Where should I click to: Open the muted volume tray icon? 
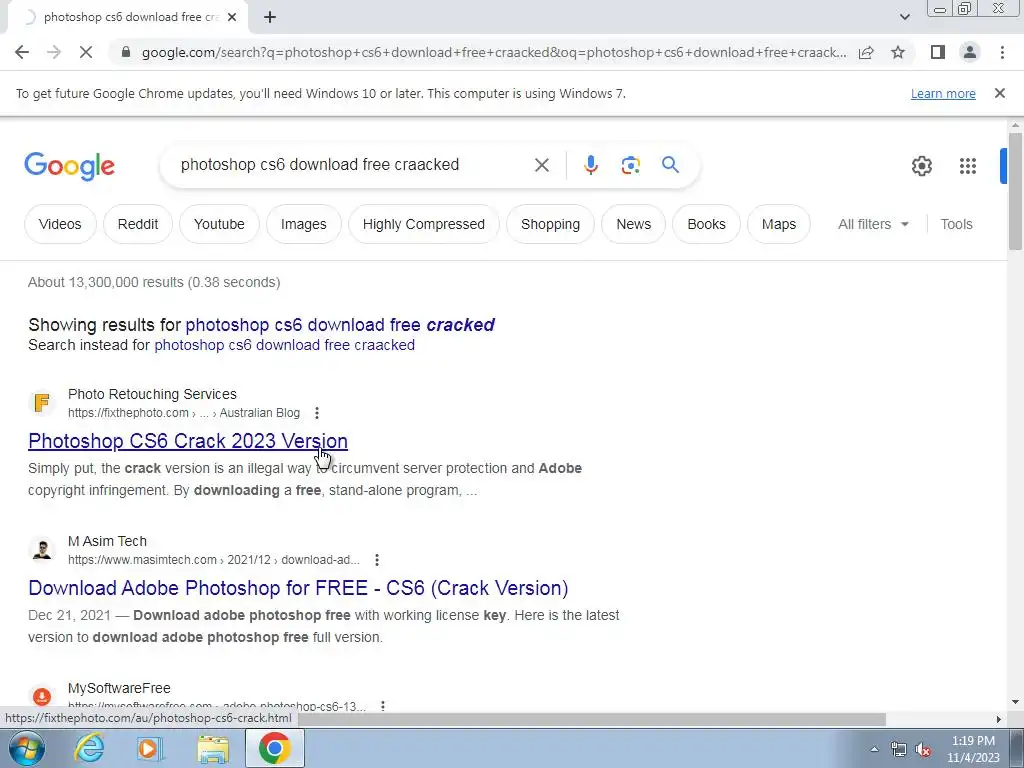[923, 749]
